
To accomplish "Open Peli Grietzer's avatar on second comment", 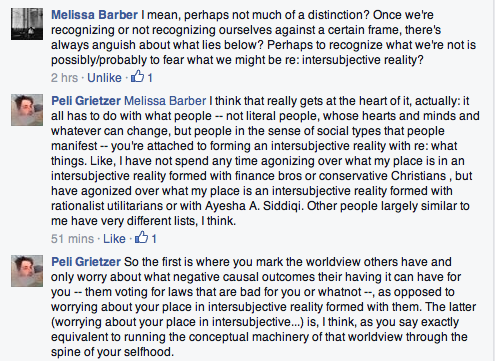I will click(27, 110).
